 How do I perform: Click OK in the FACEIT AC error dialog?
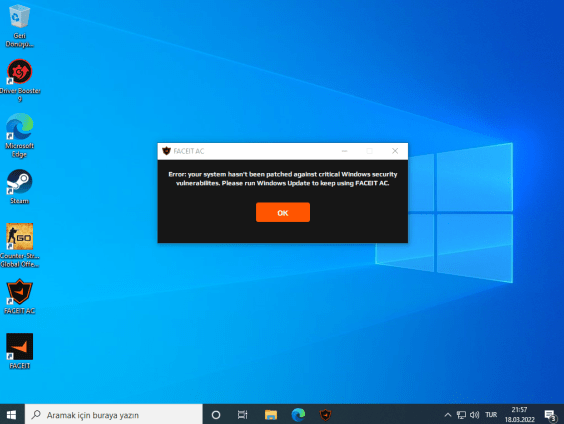(283, 212)
